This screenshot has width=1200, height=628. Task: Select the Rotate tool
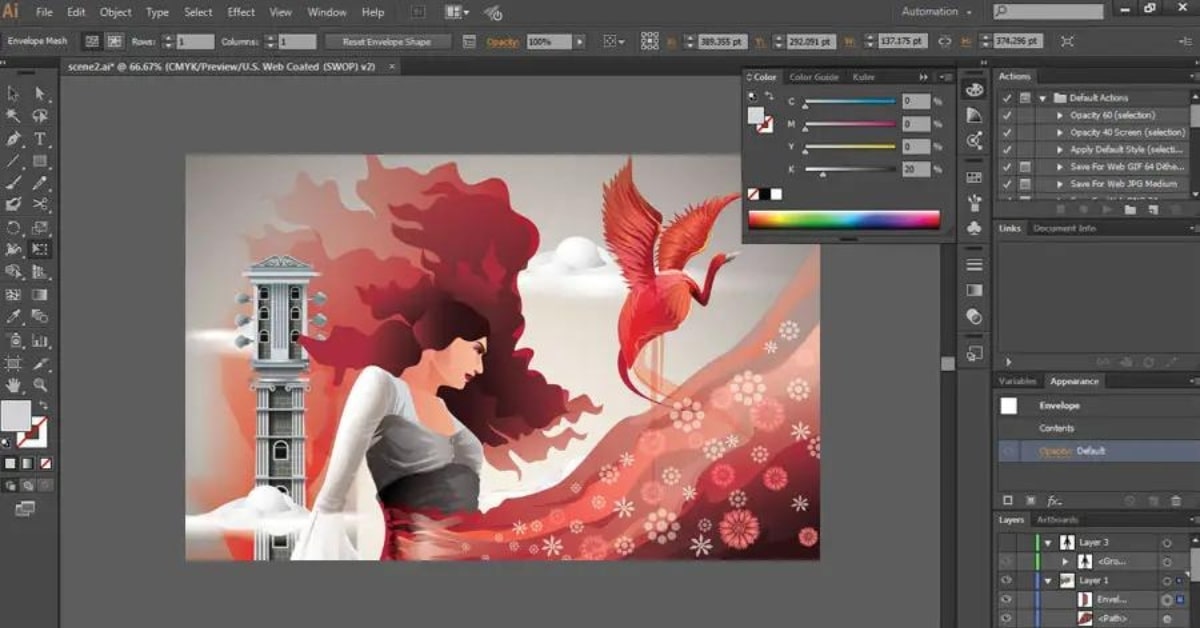14,227
